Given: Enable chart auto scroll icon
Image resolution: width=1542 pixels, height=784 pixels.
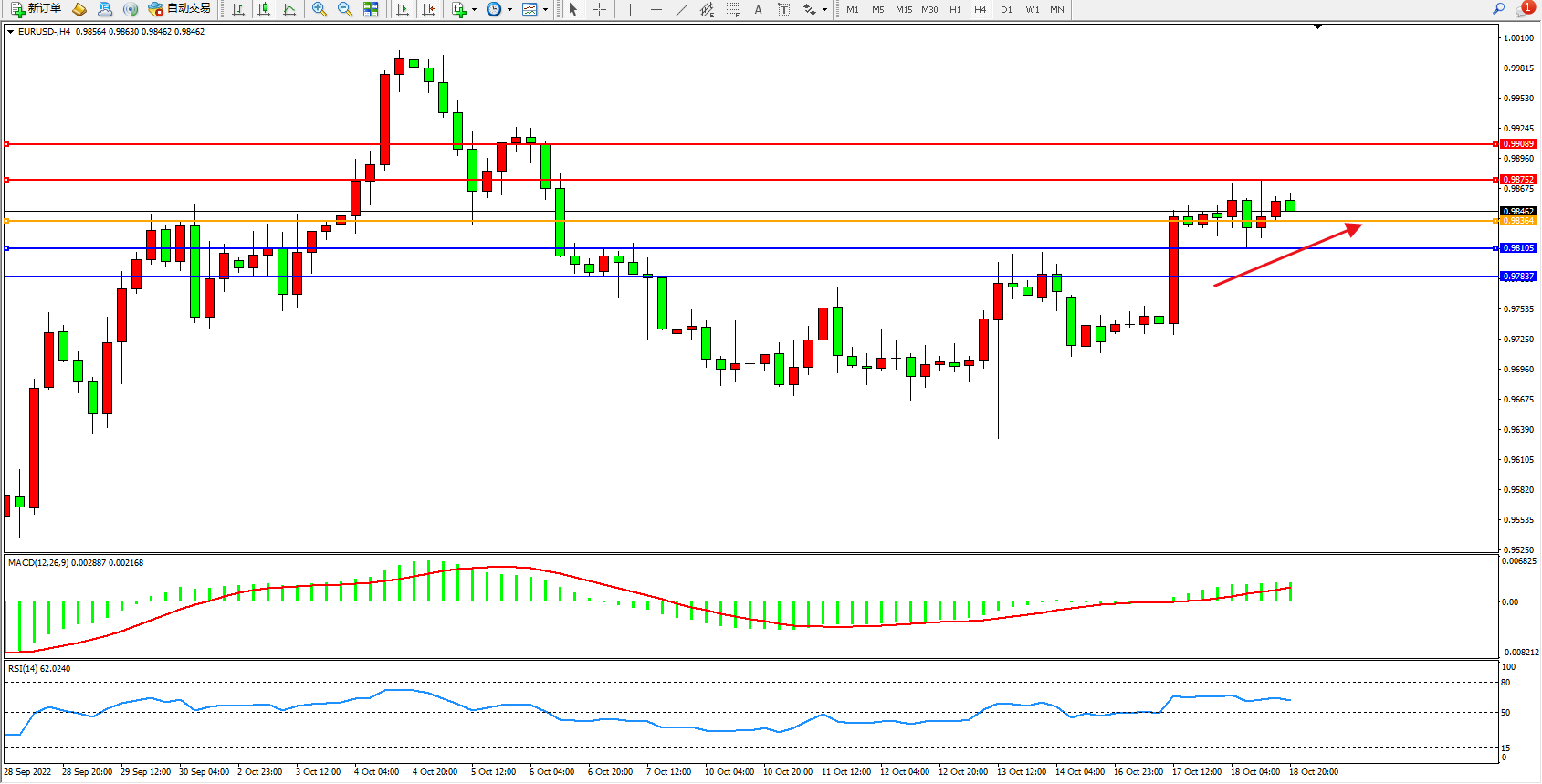Looking at the screenshot, I should [x=403, y=9].
